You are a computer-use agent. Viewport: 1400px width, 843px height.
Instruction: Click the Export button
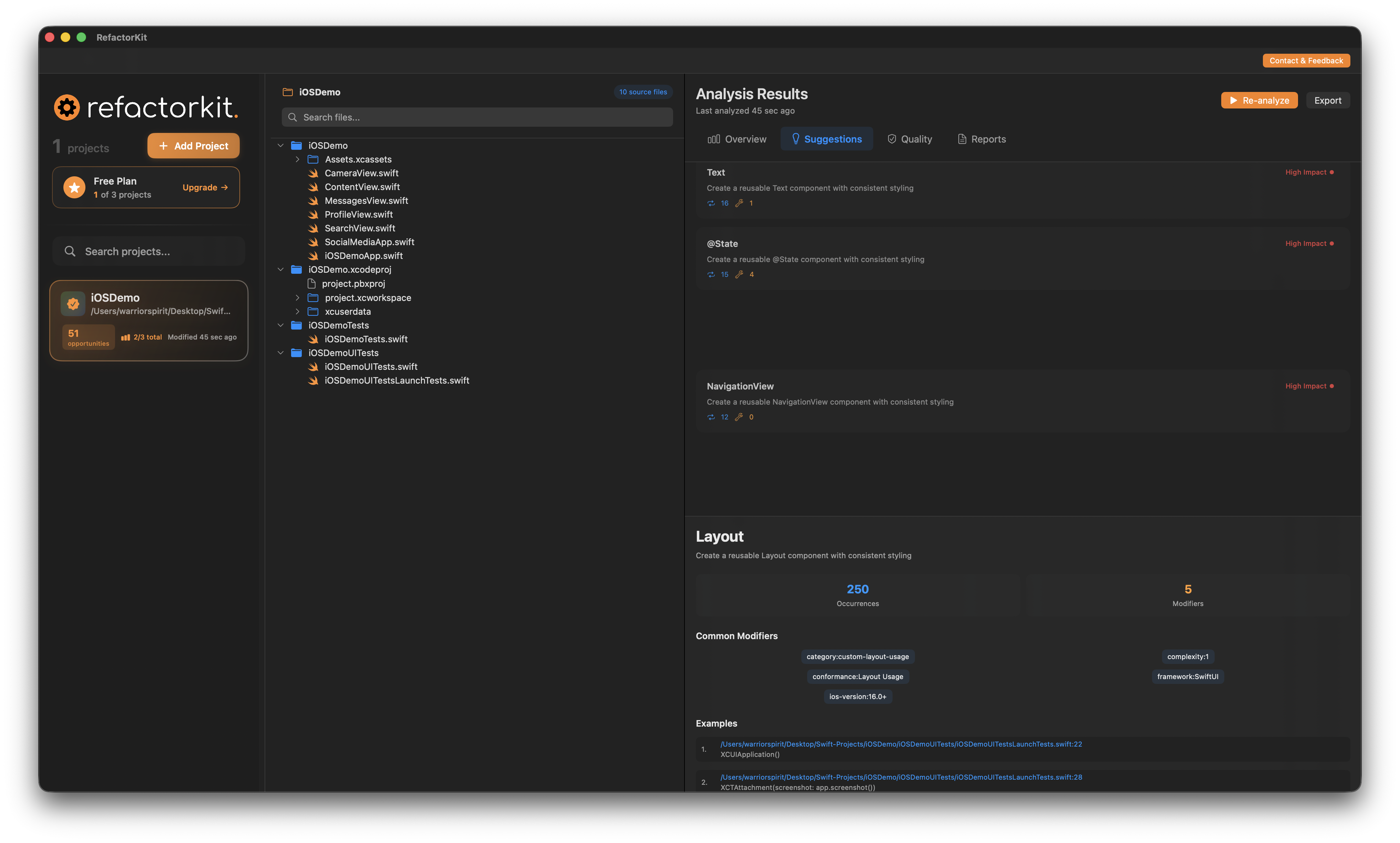click(1327, 101)
